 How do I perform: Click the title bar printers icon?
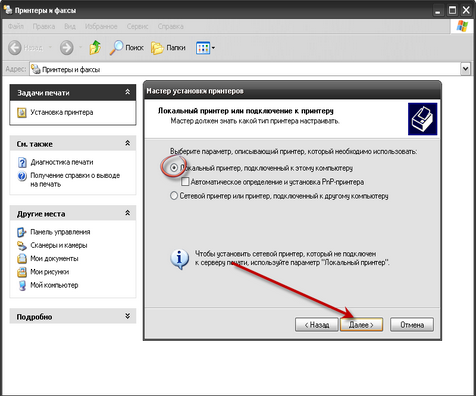pos(8,10)
